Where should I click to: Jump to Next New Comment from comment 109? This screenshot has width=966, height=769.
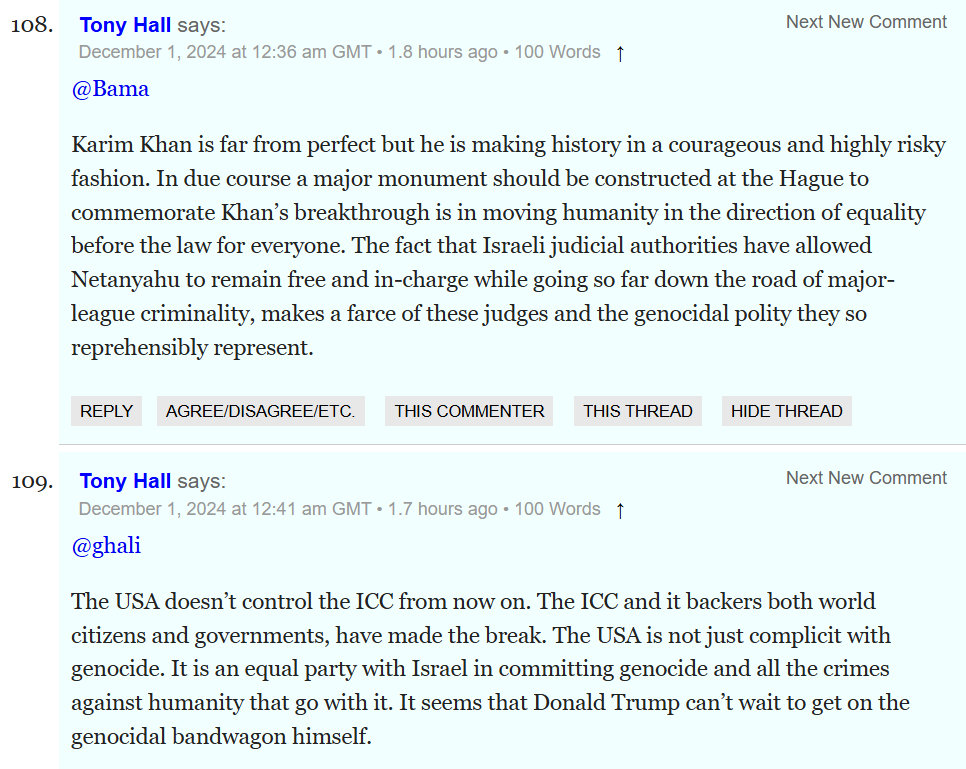click(866, 478)
